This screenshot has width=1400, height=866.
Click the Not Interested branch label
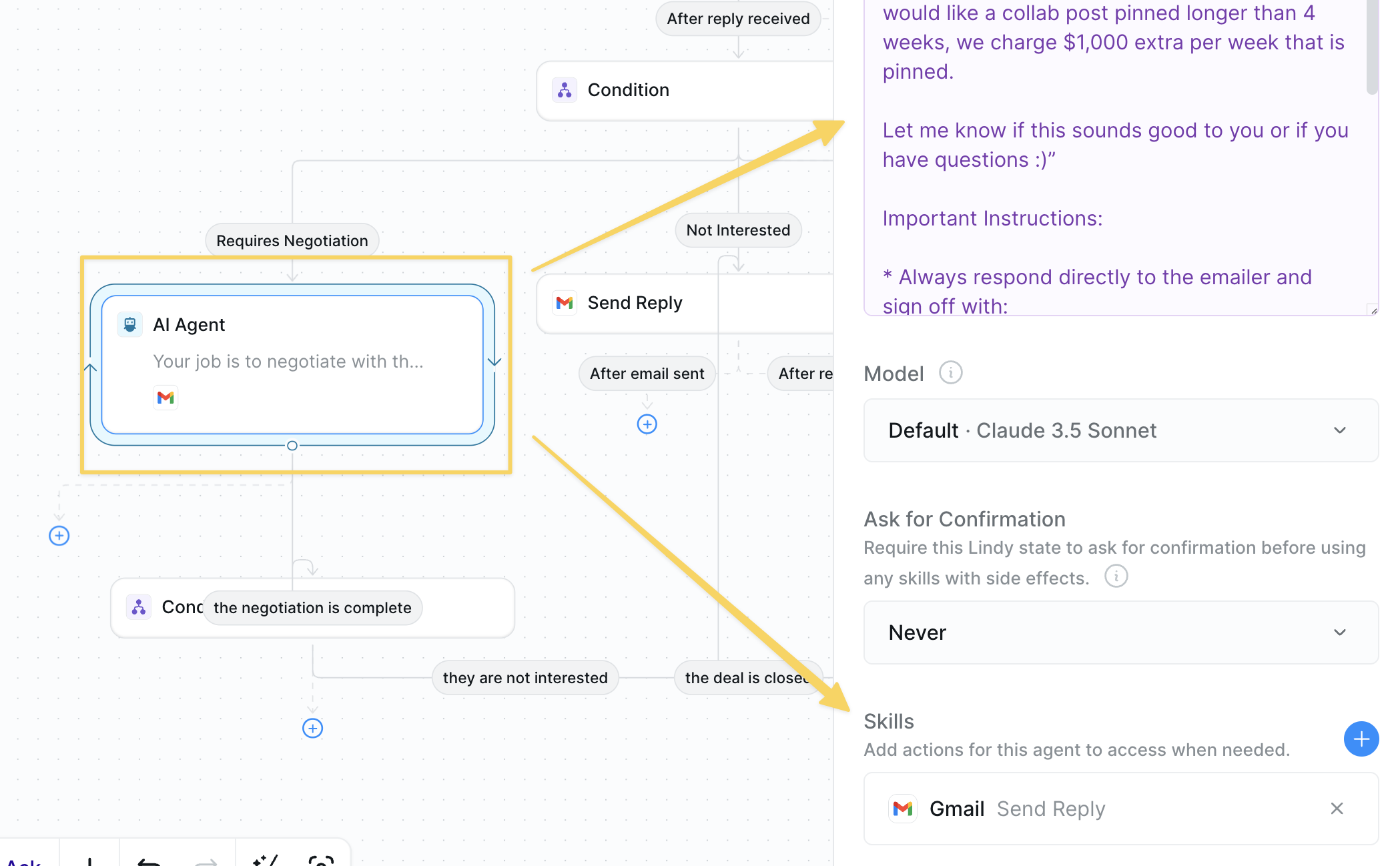tap(737, 230)
